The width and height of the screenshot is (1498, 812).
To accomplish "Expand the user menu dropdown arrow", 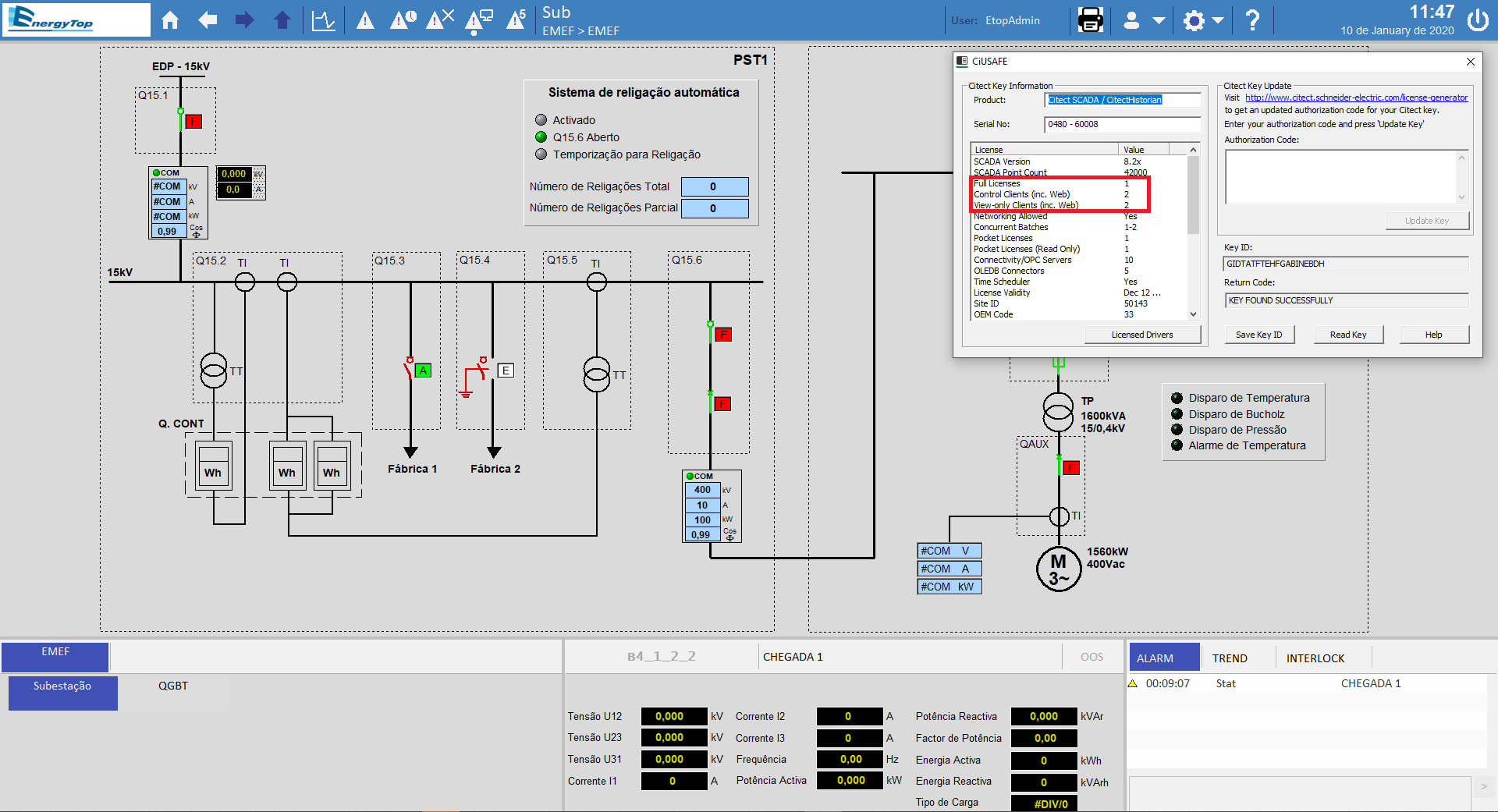I will 1159,21.
